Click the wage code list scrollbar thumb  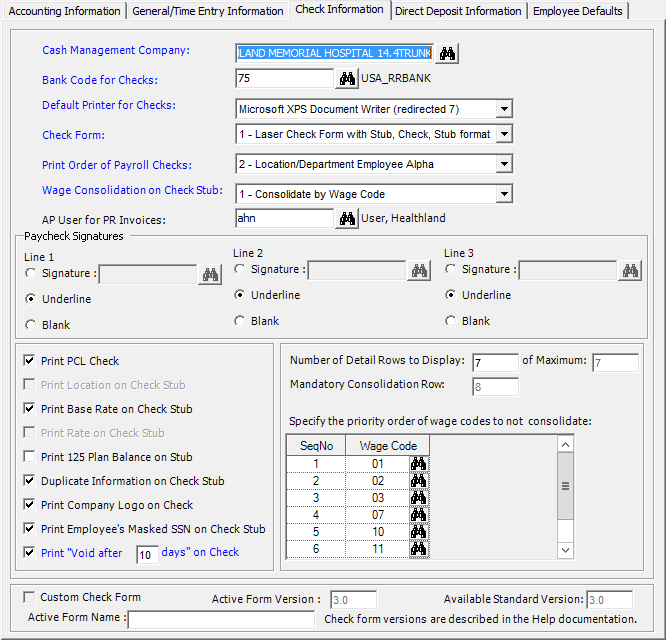pos(565,486)
